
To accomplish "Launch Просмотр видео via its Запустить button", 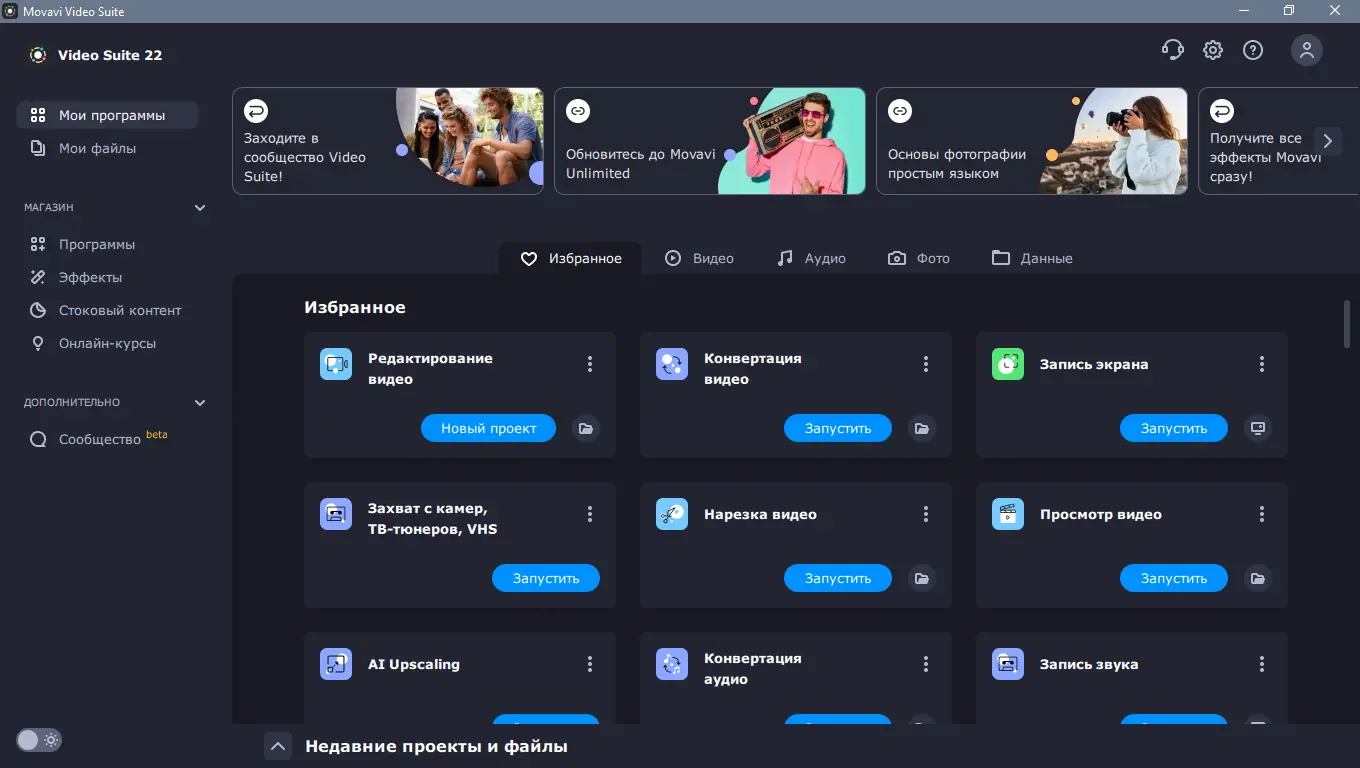I will pos(1173,578).
